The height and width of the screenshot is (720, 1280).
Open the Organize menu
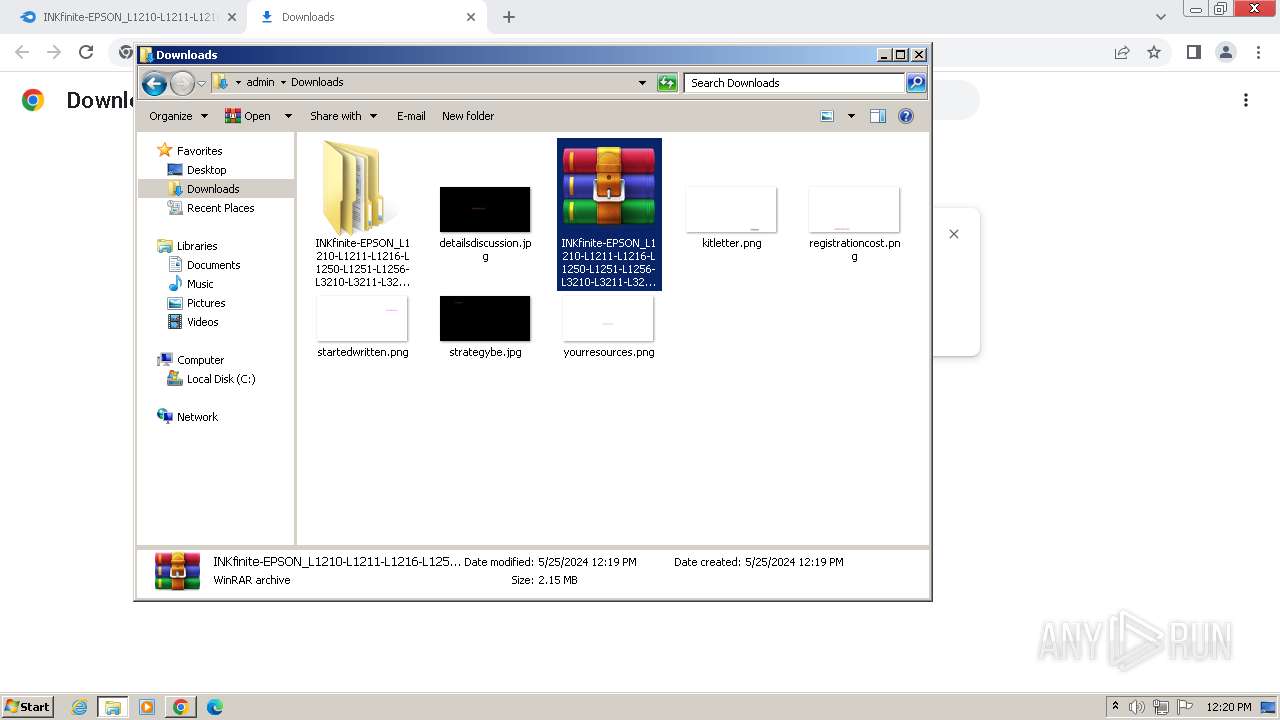point(178,116)
